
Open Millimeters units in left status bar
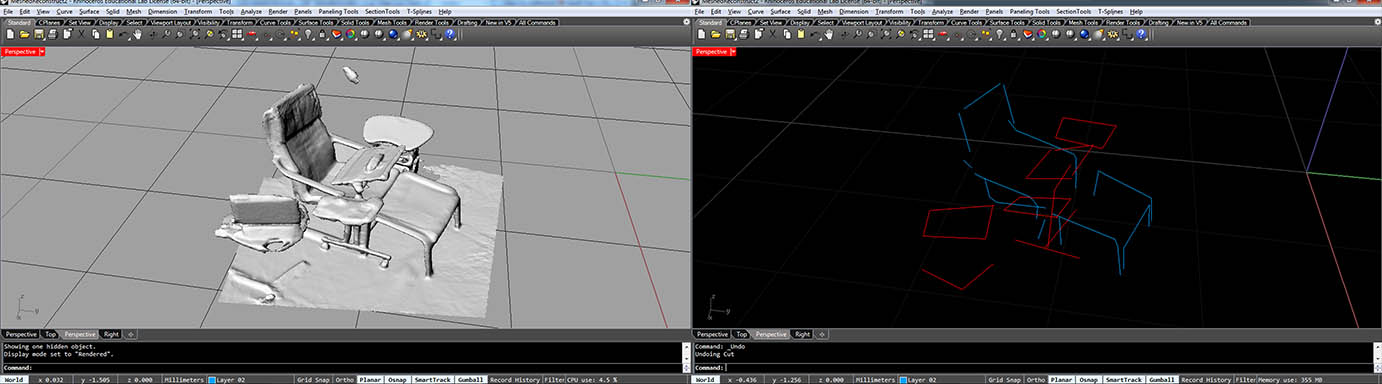pos(184,379)
